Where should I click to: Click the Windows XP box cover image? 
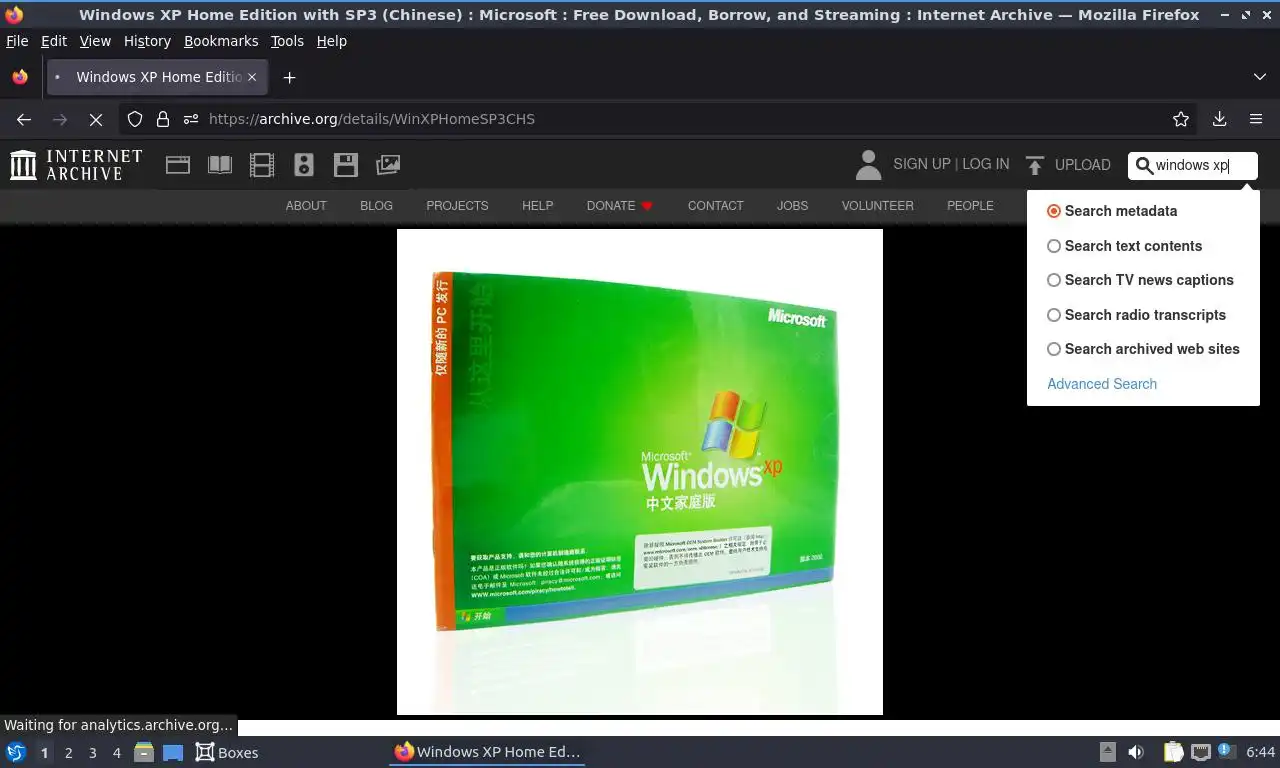point(640,472)
